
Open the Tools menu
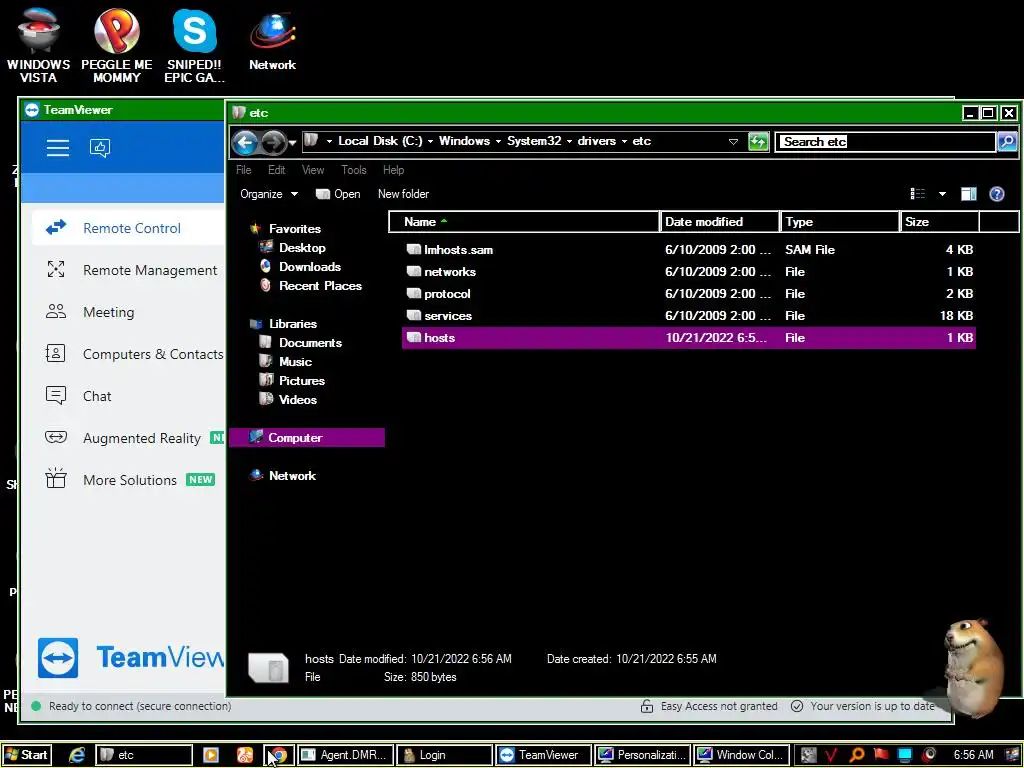(353, 170)
